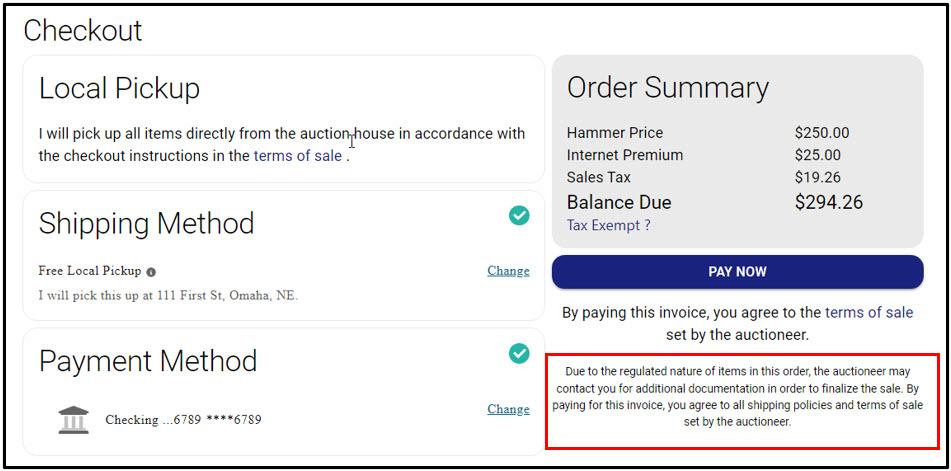Open terms of sale link in Local Pickup
The image size is (951, 471).
click(x=298, y=156)
